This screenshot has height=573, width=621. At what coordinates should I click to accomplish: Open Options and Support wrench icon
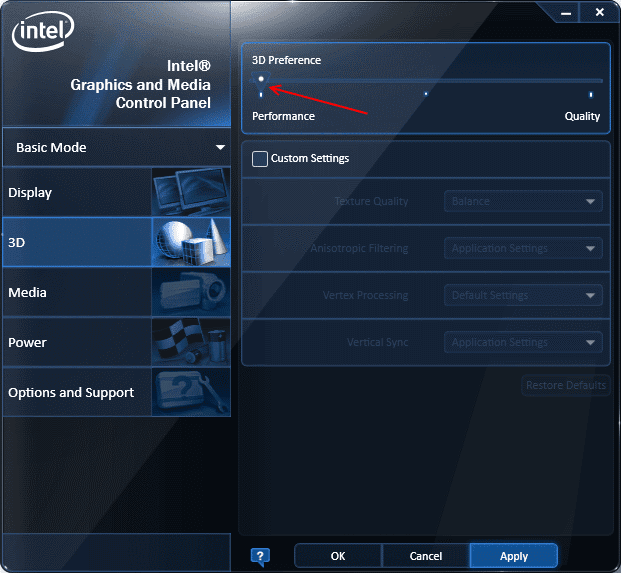coord(191,392)
